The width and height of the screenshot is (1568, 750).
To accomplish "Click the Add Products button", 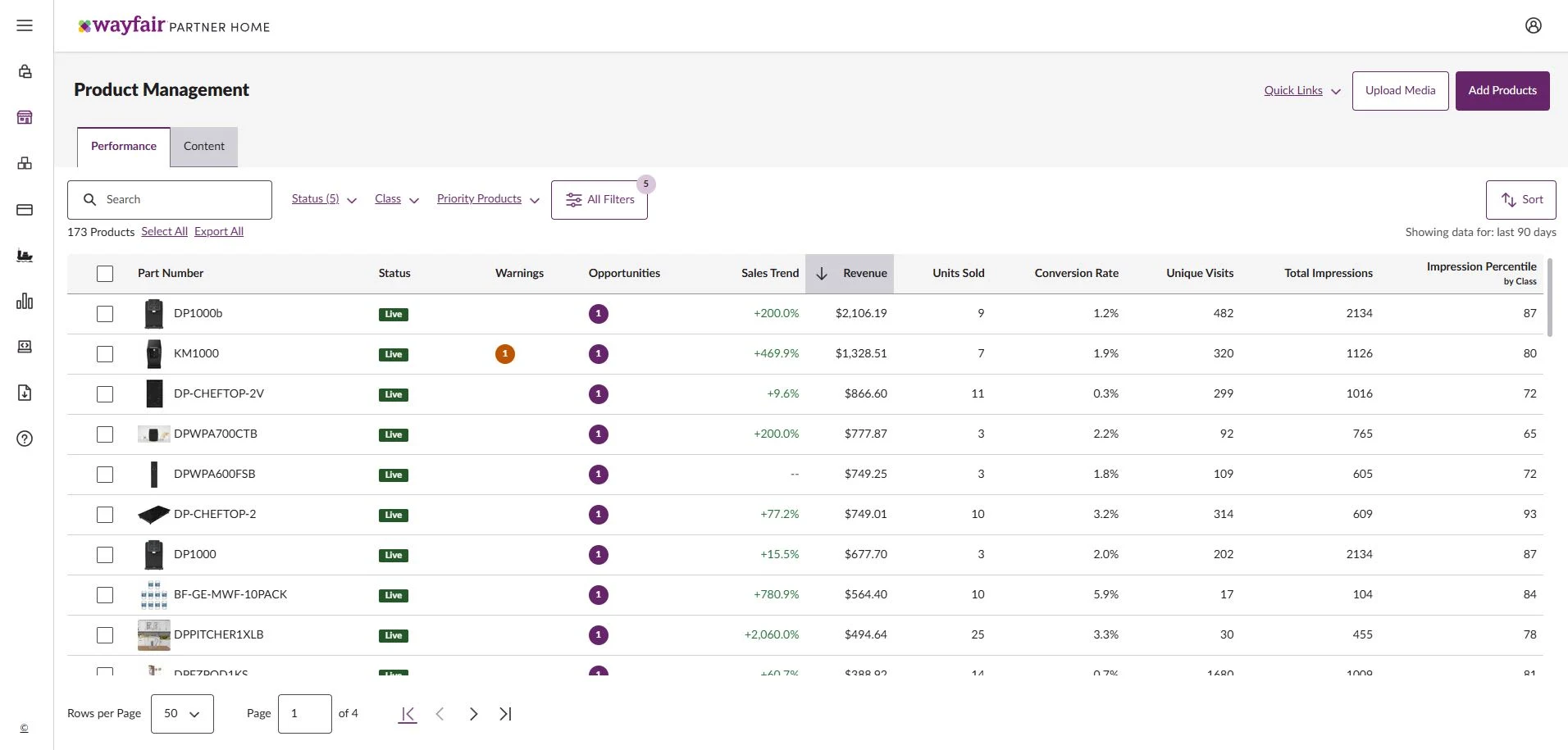I will point(1502,91).
